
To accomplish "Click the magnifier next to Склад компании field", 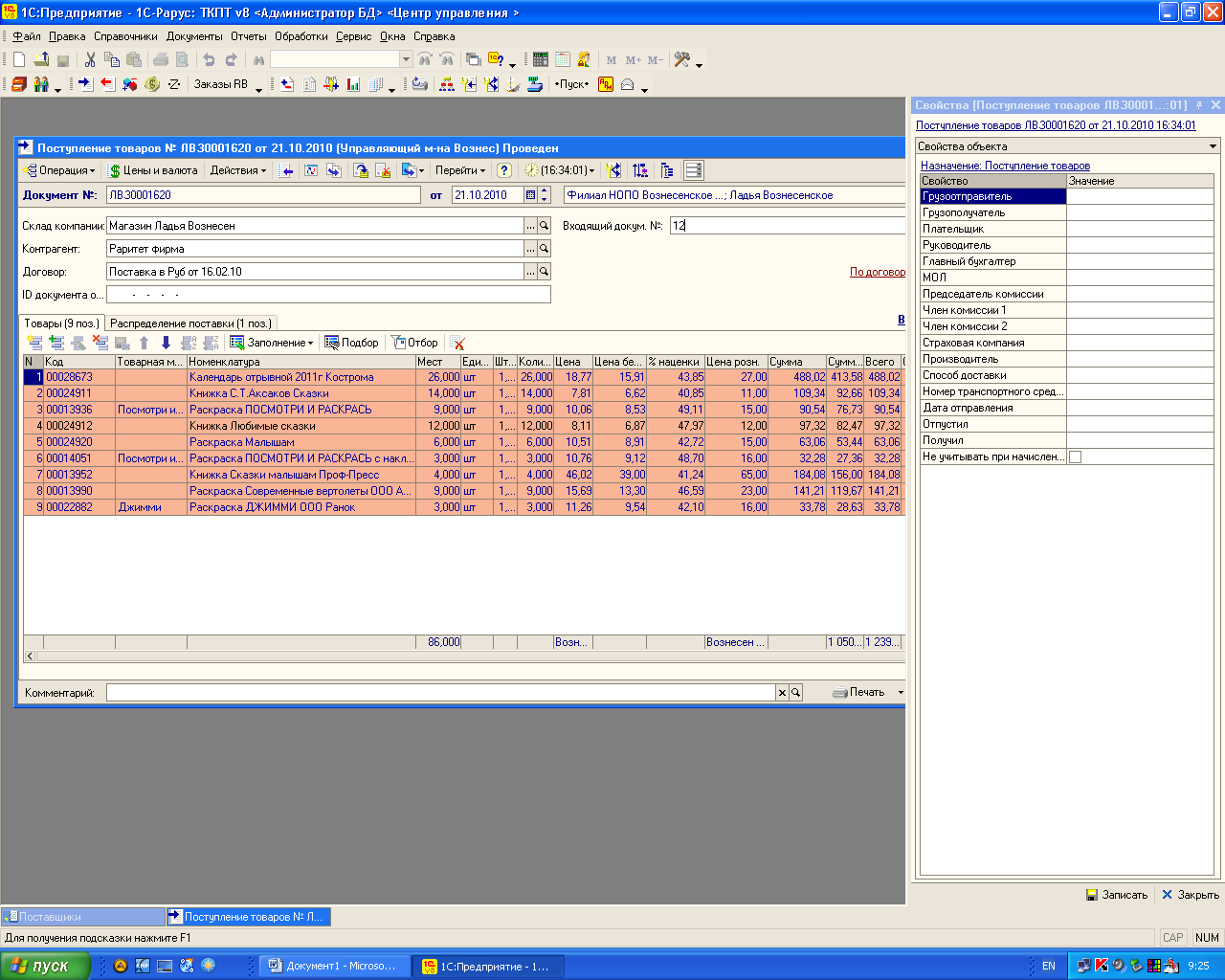I will pyautogui.click(x=545, y=226).
